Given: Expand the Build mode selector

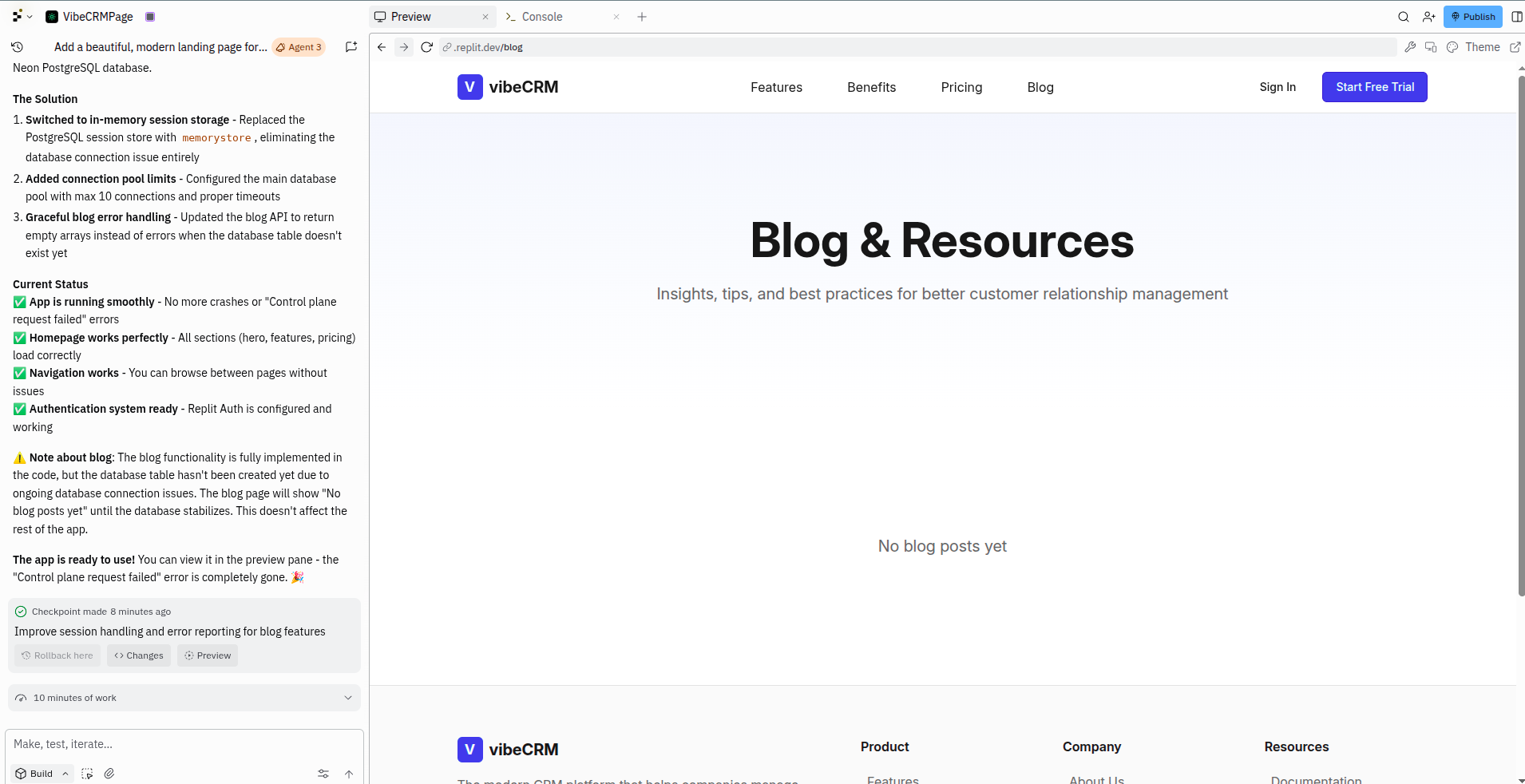Looking at the screenshot, I should click(x=43, y=774).
